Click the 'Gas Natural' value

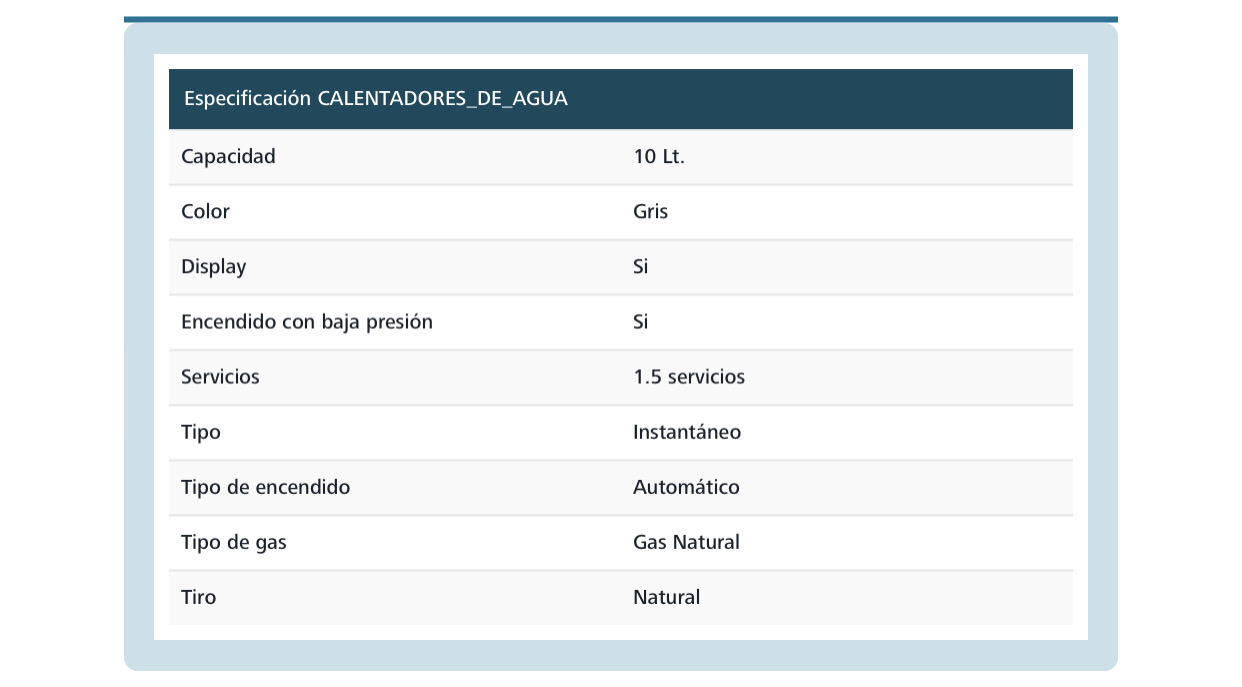click(x=686, y=542)
